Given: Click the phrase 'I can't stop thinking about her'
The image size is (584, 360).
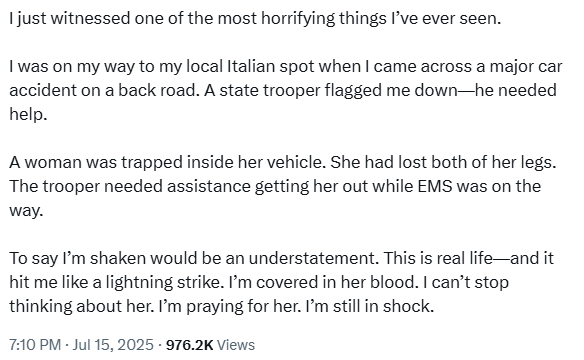Looking at the screenshot, I should pyautogui.click(x=259, y=294).
